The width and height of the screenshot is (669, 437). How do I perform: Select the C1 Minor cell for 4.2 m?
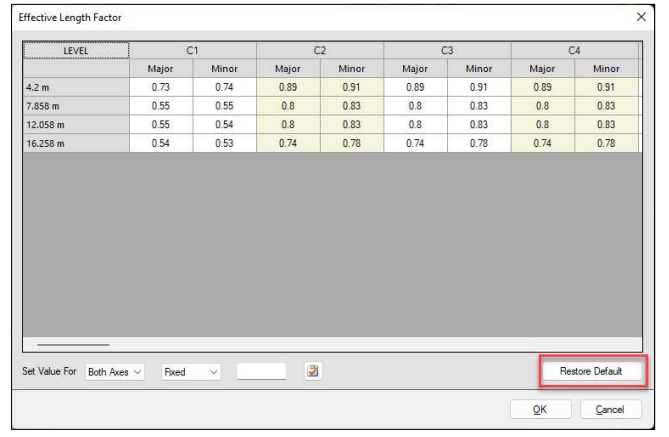click(x=224, y=87)
